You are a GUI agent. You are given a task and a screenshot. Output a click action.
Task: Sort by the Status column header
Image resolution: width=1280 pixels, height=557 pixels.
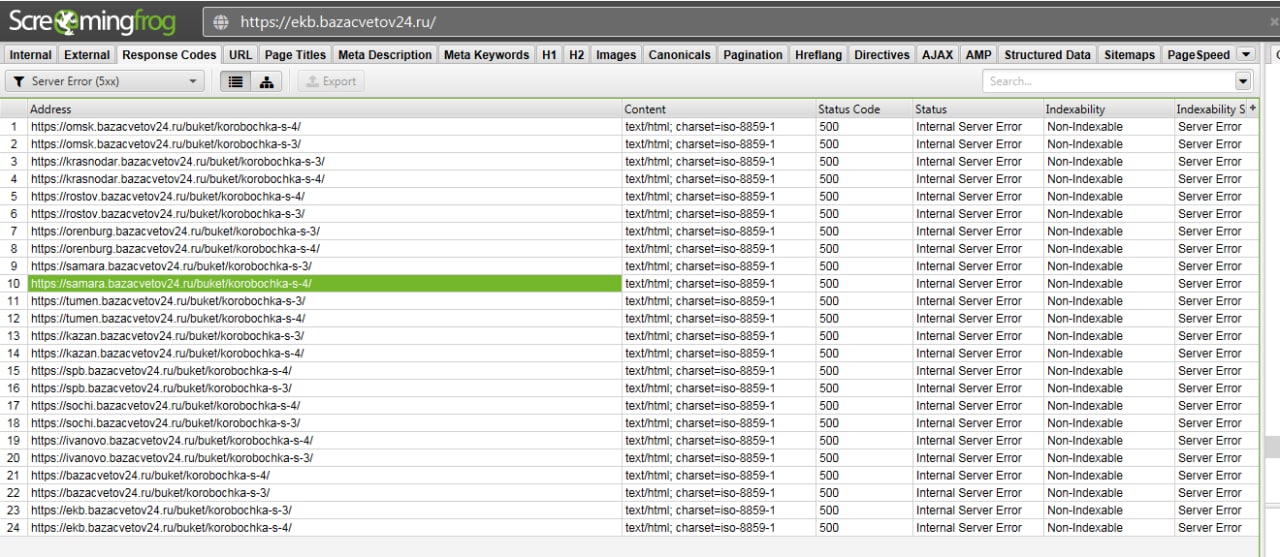[977, 109]
